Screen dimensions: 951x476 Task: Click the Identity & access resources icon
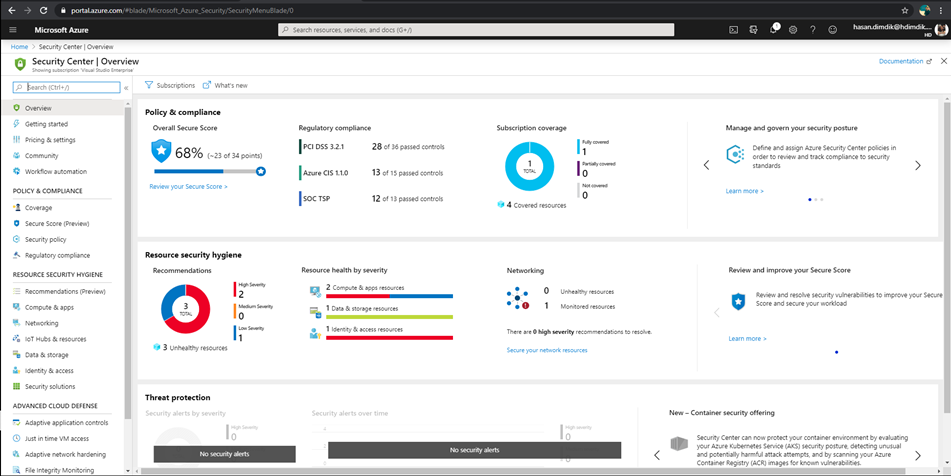[x=315, y=332]
